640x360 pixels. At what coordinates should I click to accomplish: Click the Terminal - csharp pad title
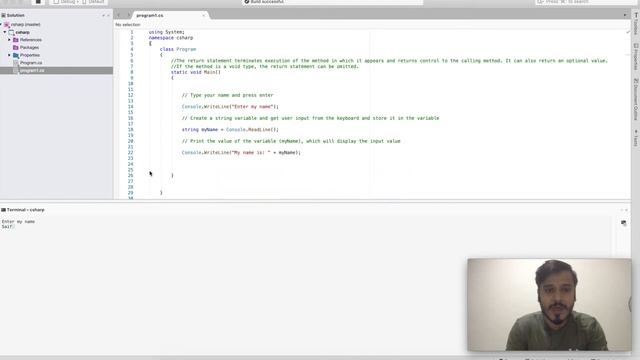click(x=25, y=210)
